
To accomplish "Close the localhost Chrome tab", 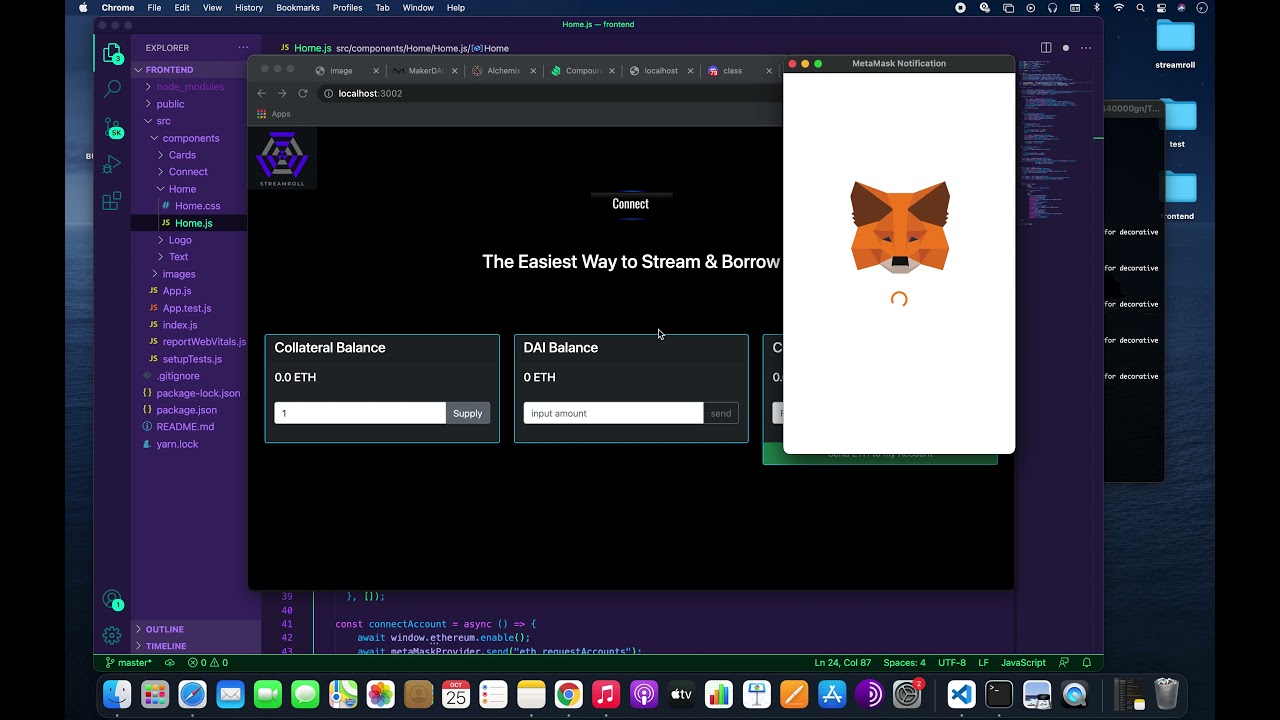I will [690, 71].
